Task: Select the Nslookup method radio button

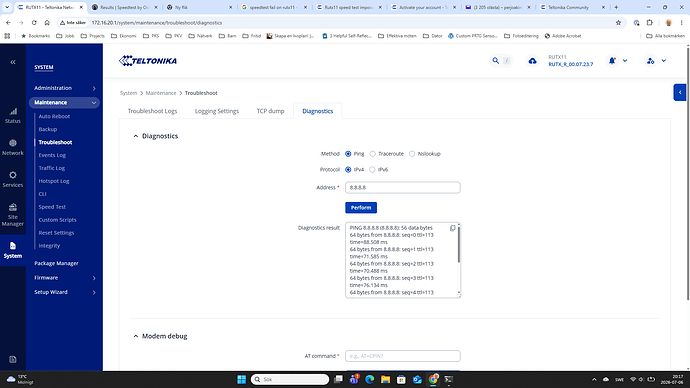Action: point(412,154)
